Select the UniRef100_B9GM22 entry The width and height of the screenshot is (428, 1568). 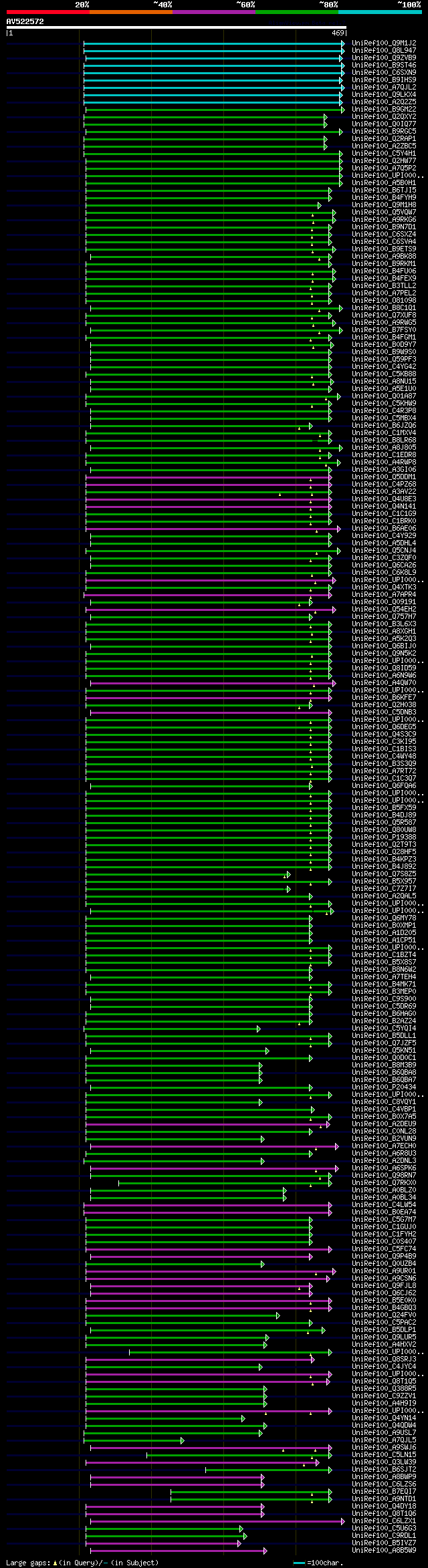(x=384, y=109)
